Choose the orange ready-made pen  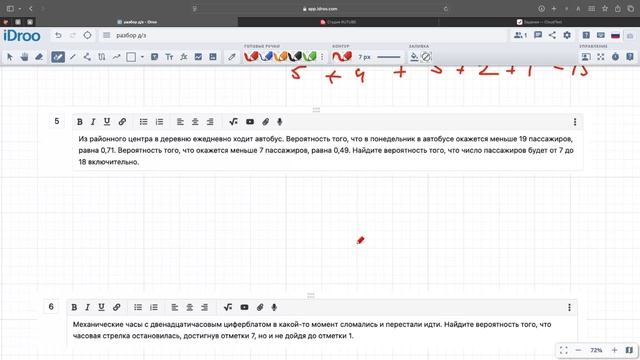coord(280,56)
